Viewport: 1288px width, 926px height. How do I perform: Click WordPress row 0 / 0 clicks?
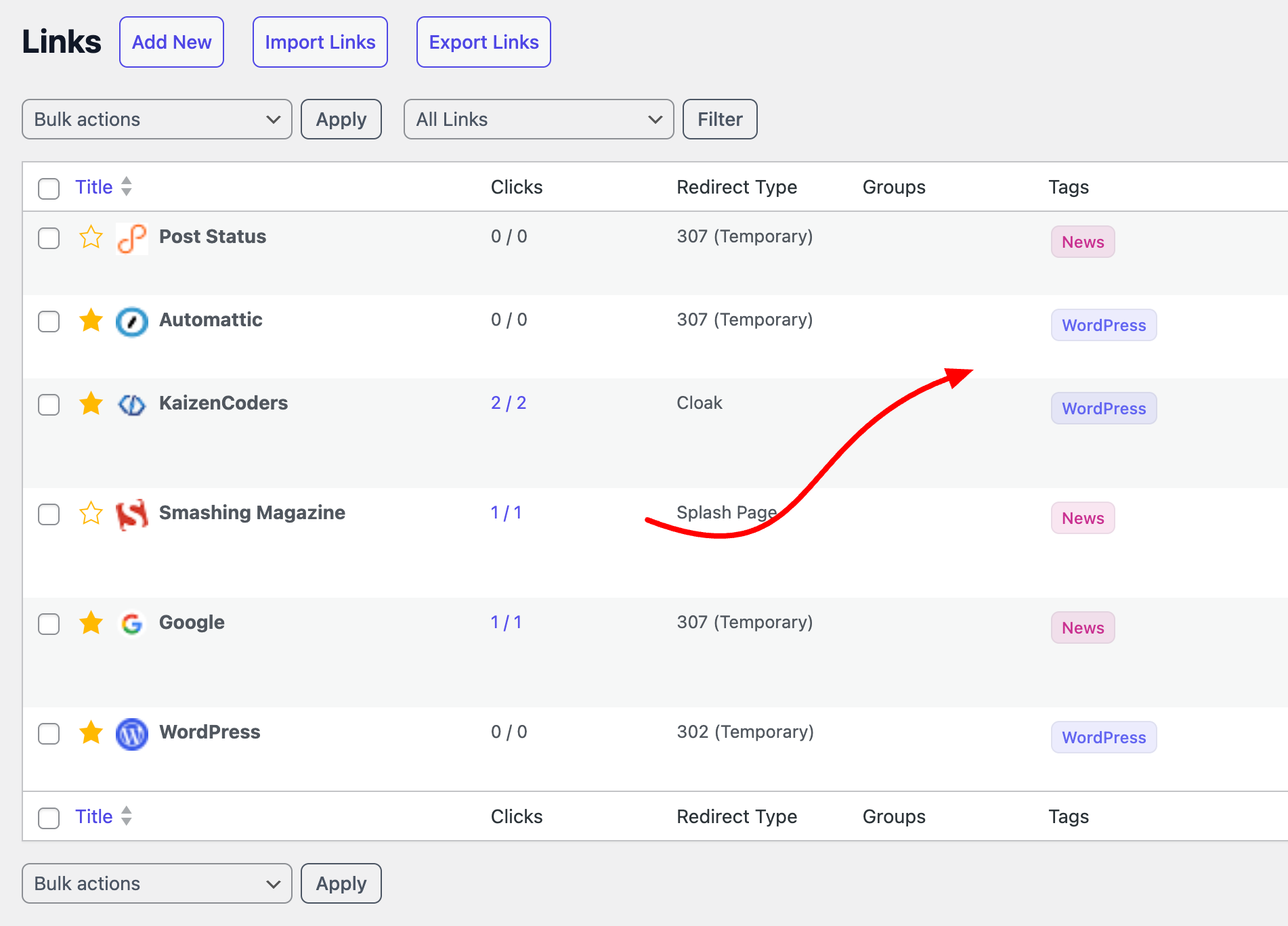(509, 732)
